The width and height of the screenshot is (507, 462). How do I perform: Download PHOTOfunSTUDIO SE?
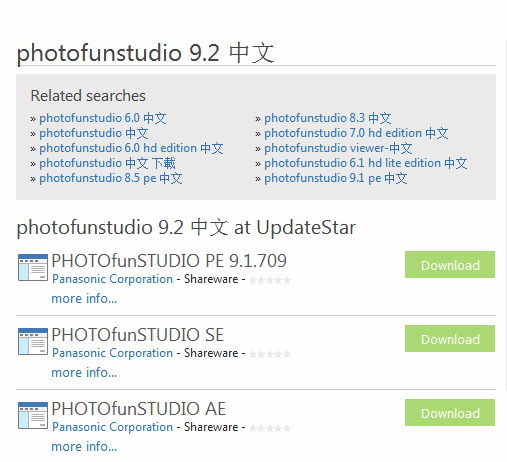pyautogui.click(x=450, y=339)
